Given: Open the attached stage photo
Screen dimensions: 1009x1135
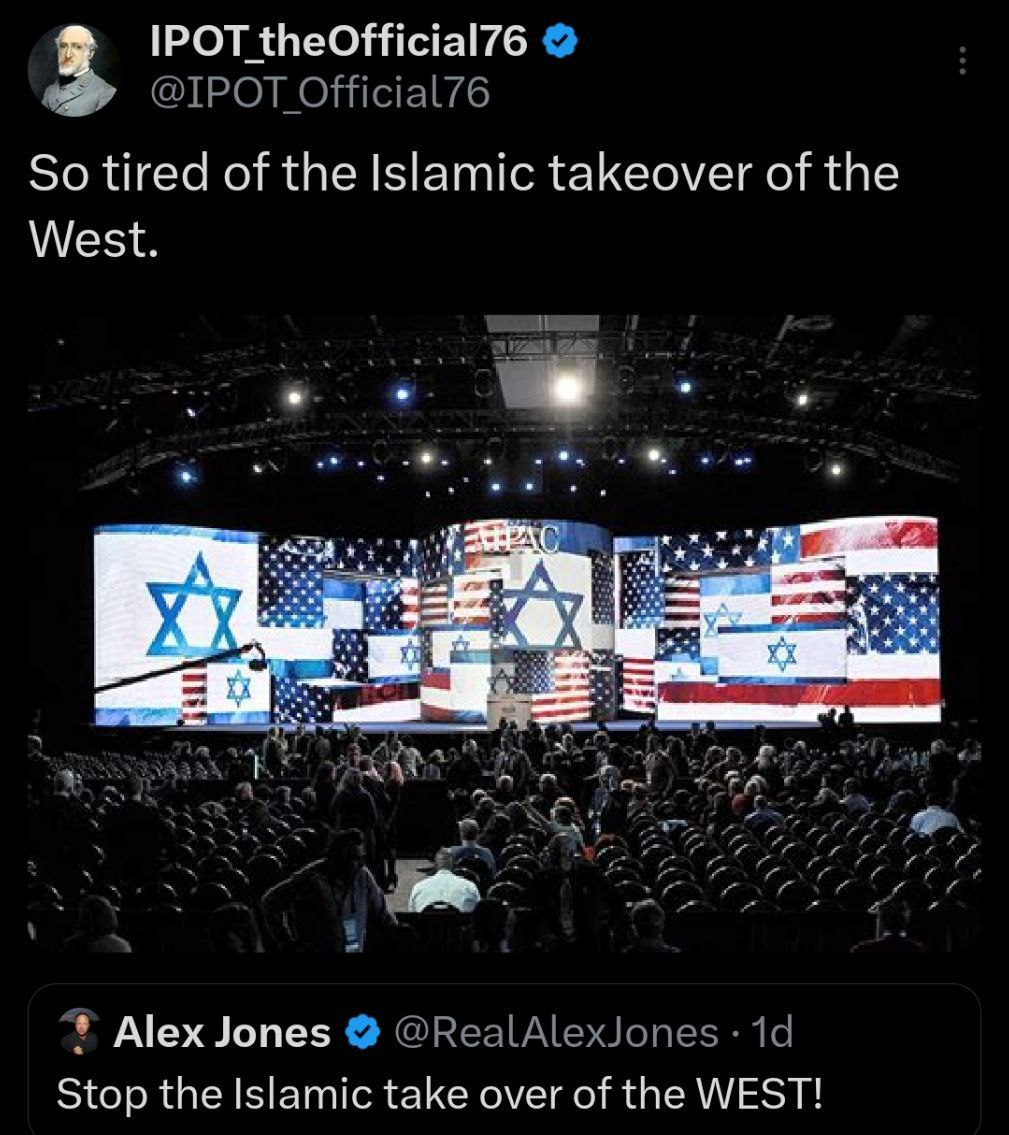Looking at the screenshot, I should [x=503, y=632].
